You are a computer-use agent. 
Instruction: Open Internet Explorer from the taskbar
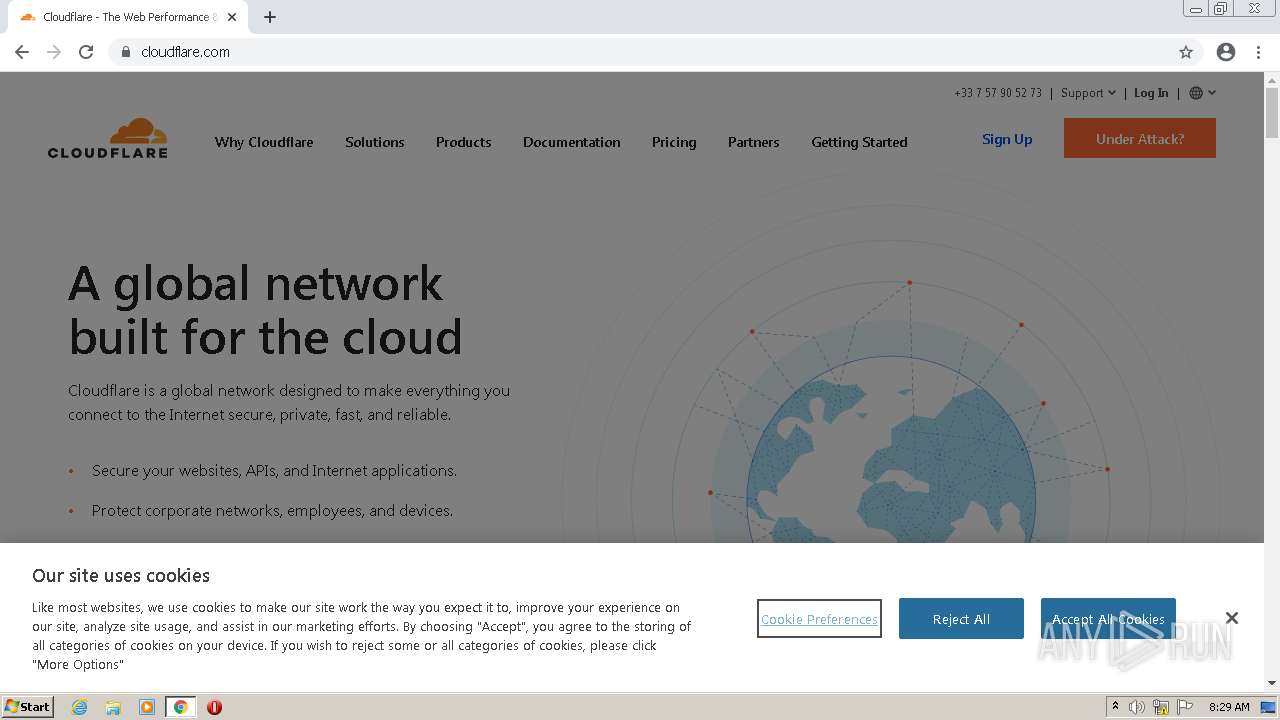[79, 707]
